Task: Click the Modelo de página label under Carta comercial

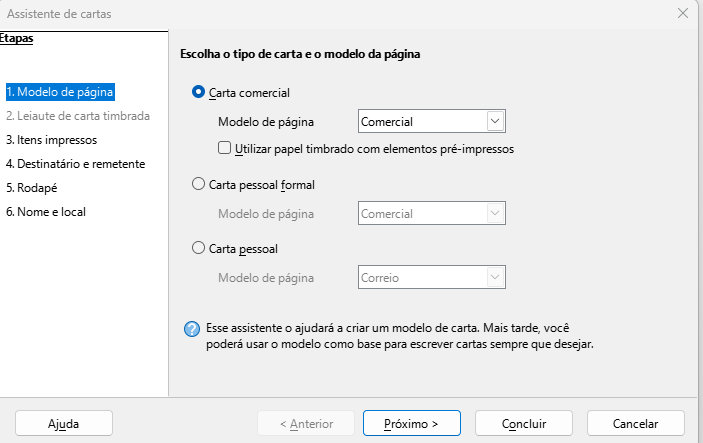Action: [266, 122]
